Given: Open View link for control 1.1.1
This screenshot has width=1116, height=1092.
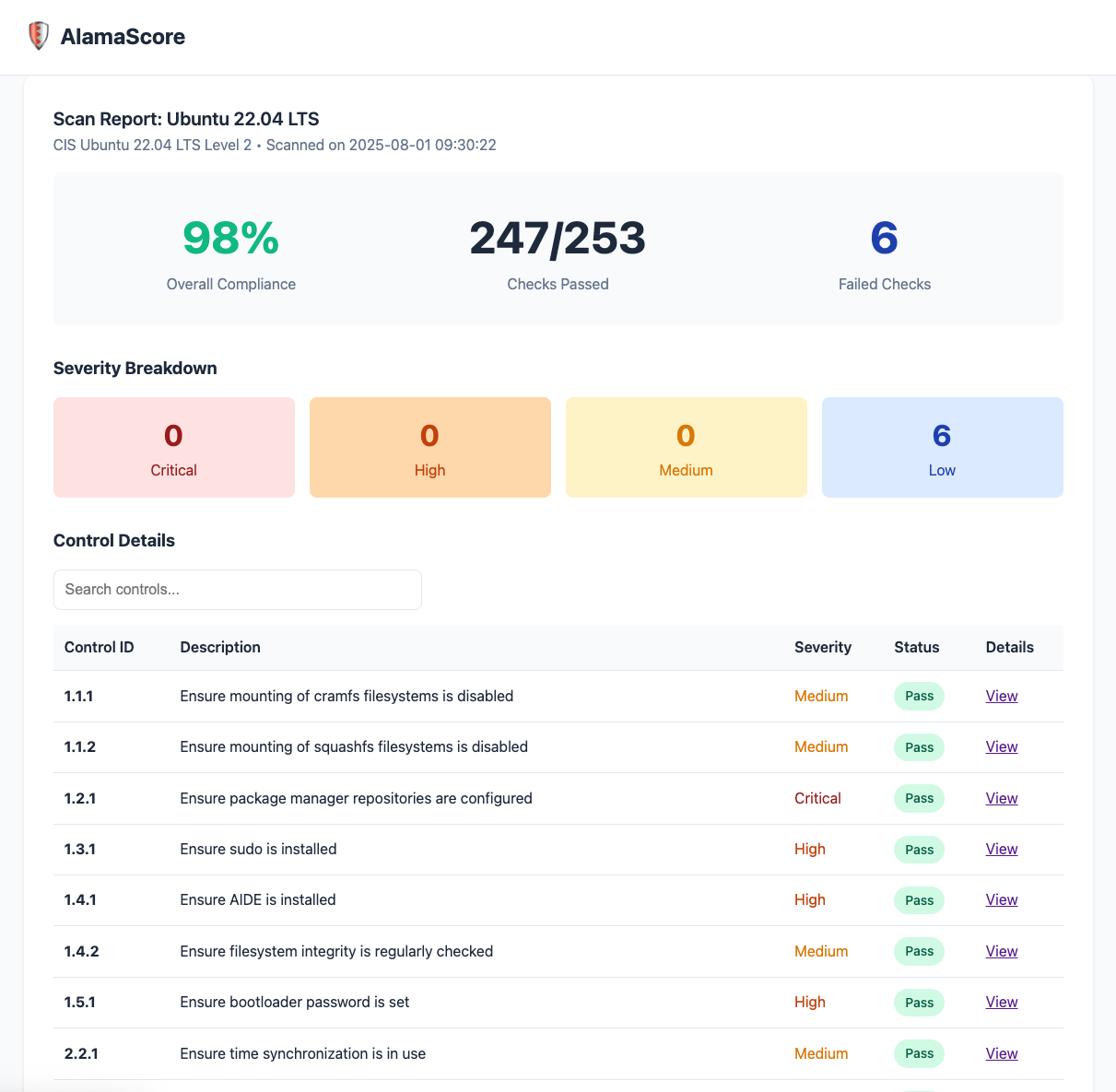Looking at the screenshot, I should coord(1002,696).
